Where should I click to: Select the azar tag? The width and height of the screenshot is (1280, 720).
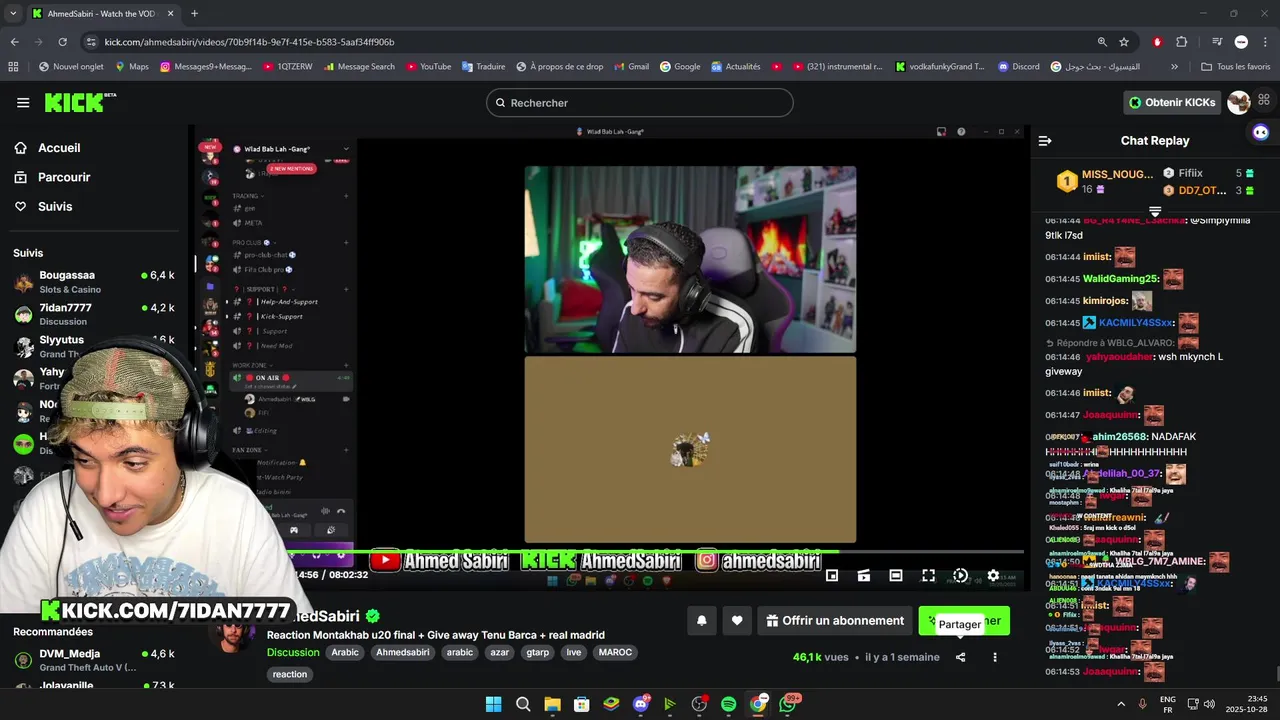(499, 652)
